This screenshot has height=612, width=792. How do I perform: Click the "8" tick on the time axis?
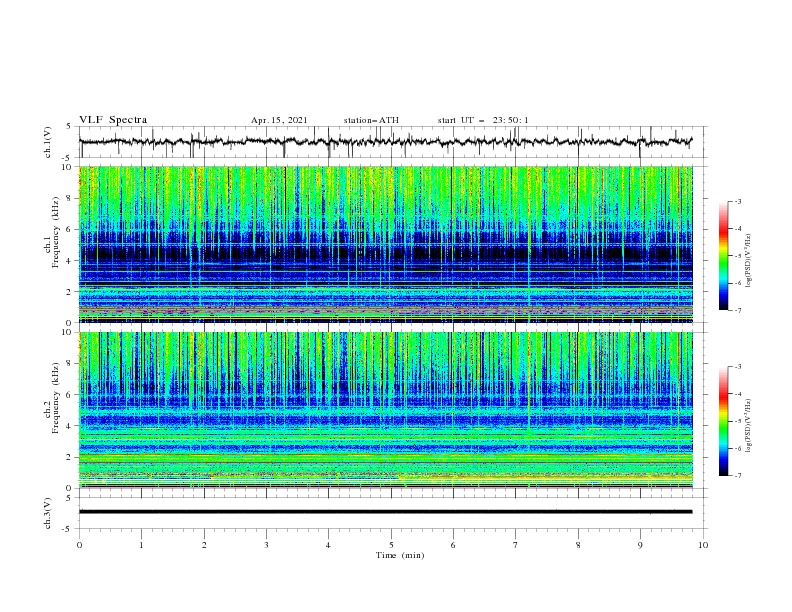pyautogui.click(x=578, y=545)
